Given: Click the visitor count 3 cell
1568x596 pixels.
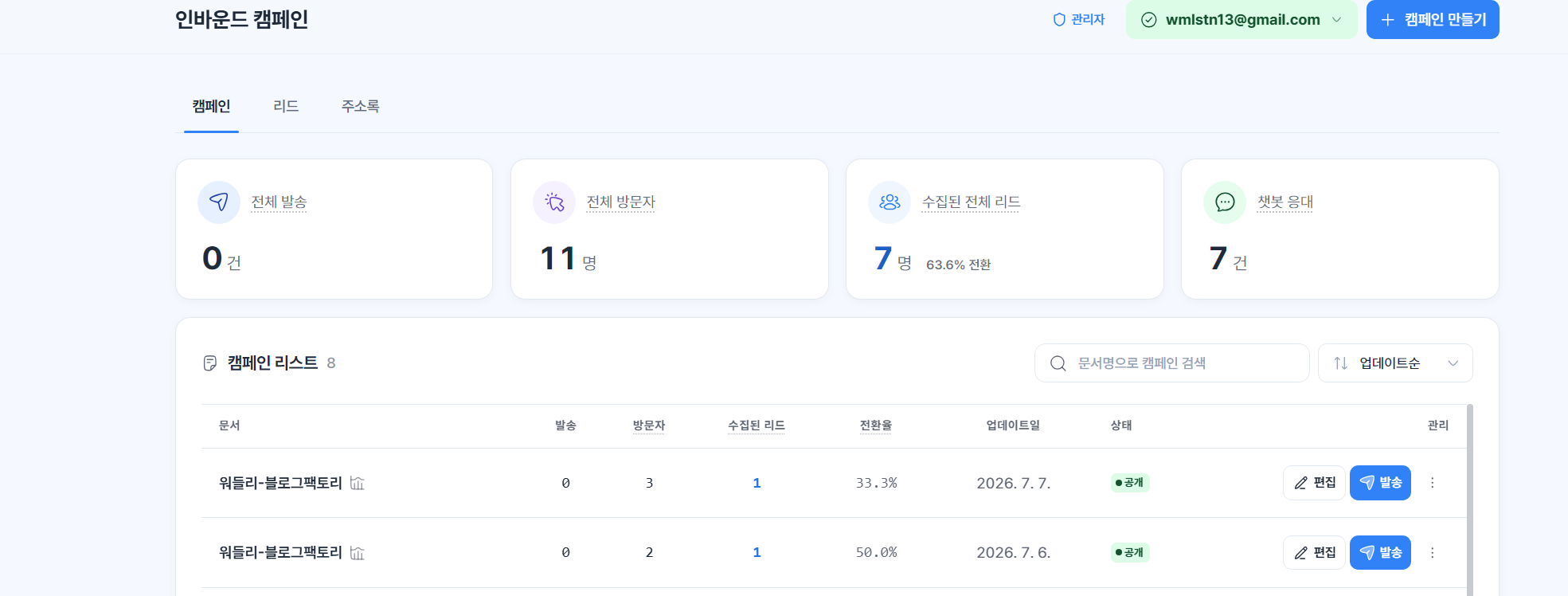Looking at the screenshot, I should pos(649,483).
